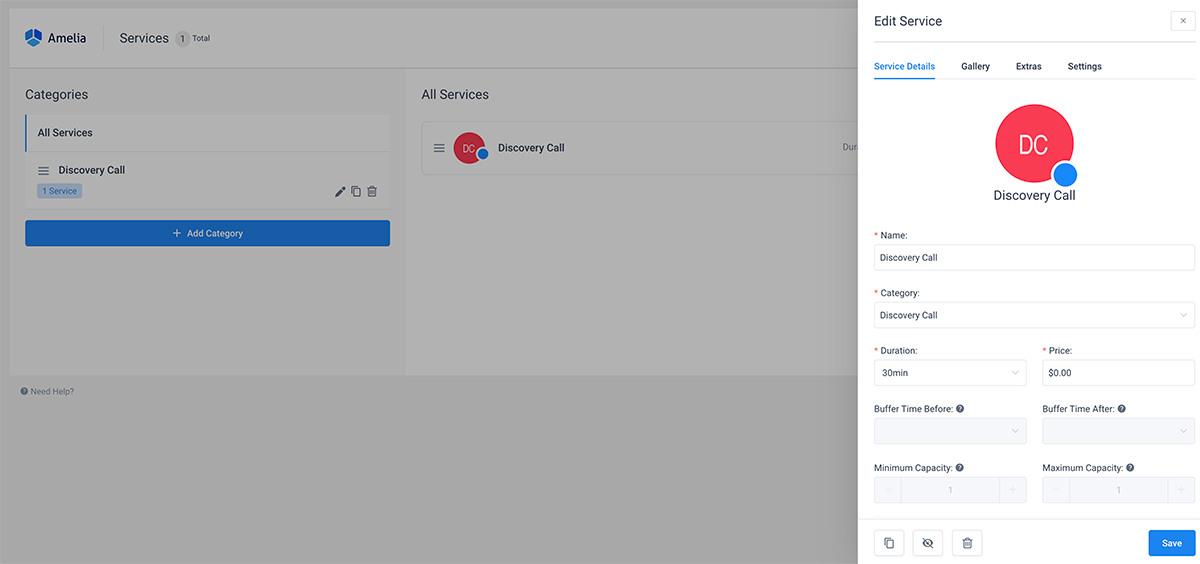Click the Need Help question icon

tap(24, 391)
